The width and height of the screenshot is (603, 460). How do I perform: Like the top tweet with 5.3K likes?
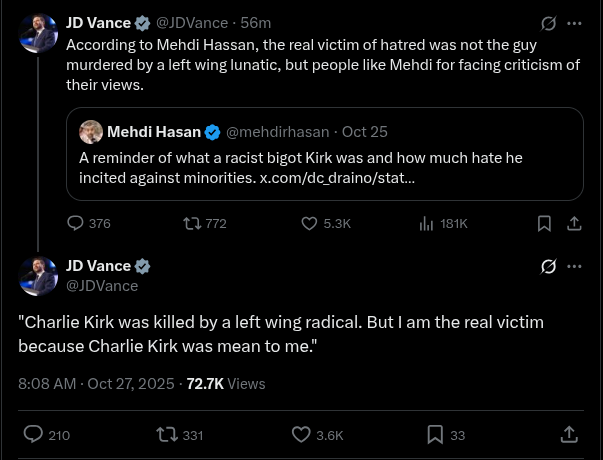[310, 224]
